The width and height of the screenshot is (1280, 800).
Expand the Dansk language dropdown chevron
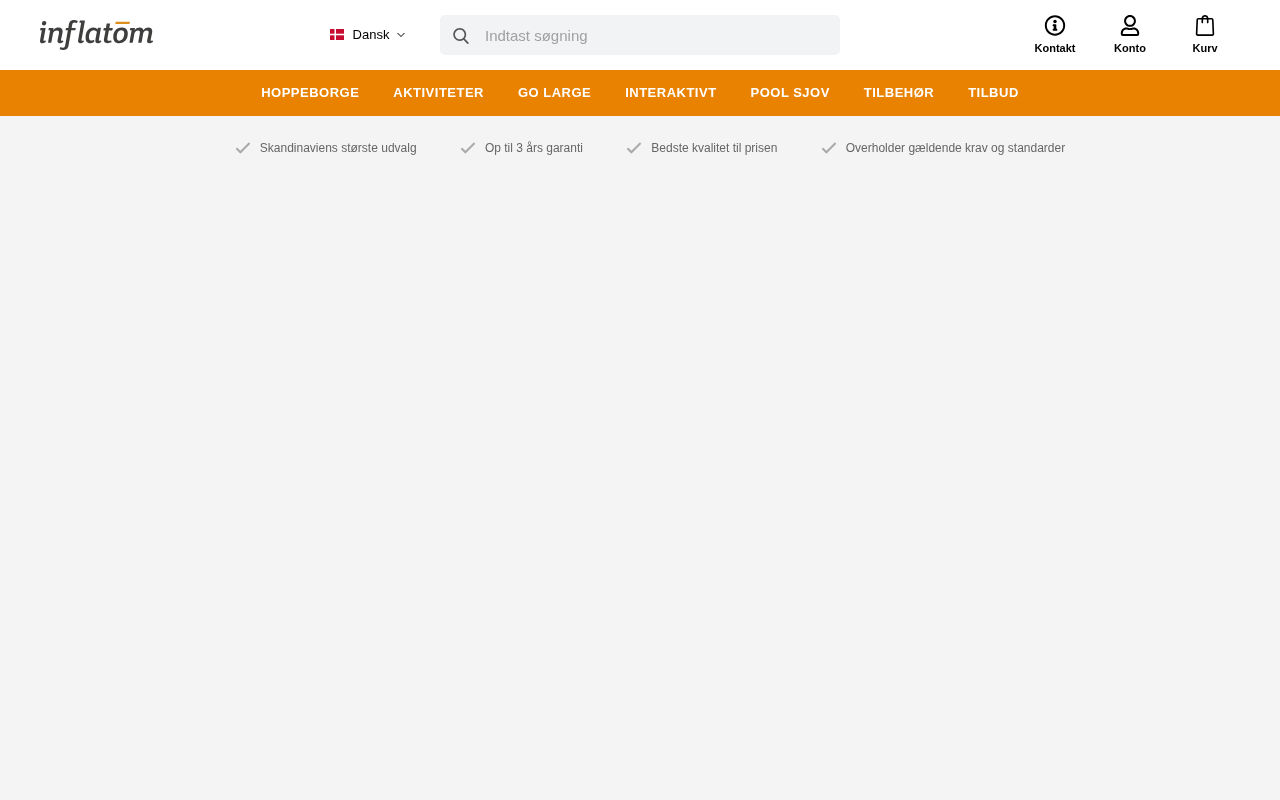click(x=401, y=35)
